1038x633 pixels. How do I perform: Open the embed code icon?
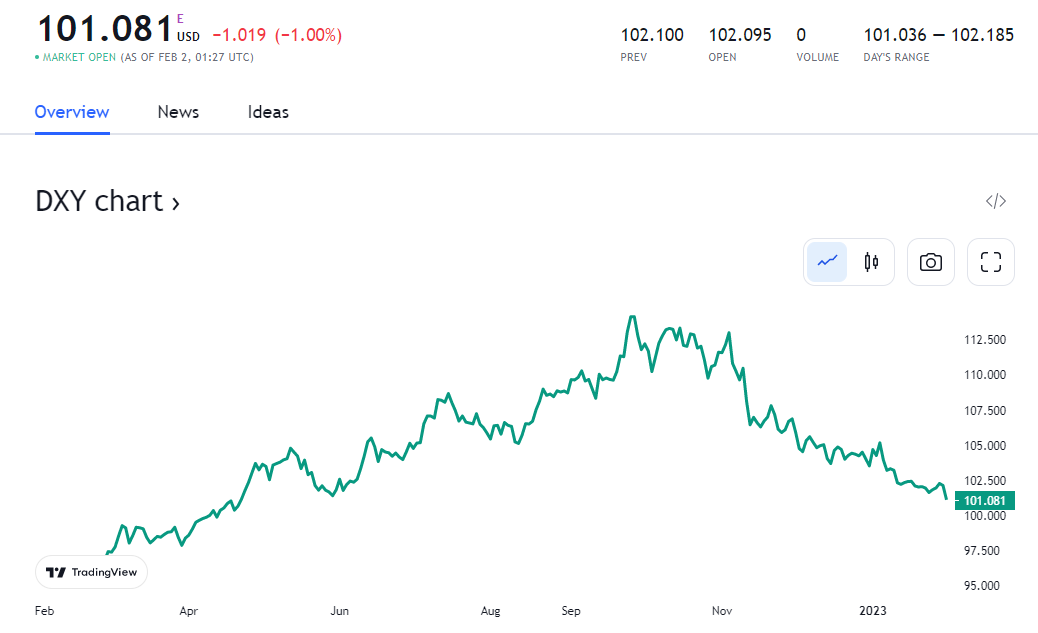click(995, 201)
